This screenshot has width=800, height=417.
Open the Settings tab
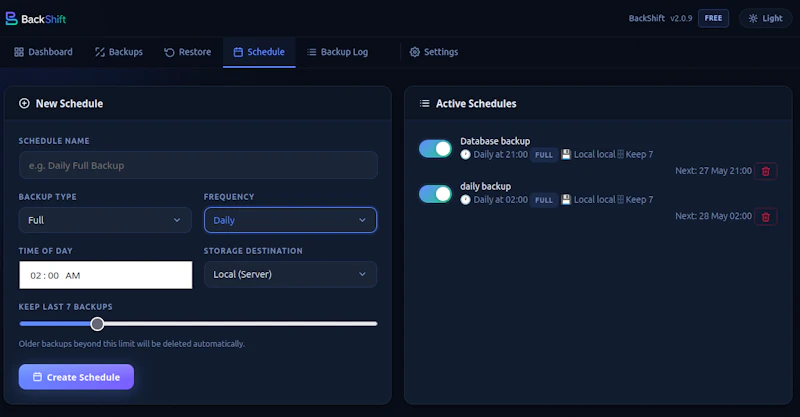coord(434,52)
